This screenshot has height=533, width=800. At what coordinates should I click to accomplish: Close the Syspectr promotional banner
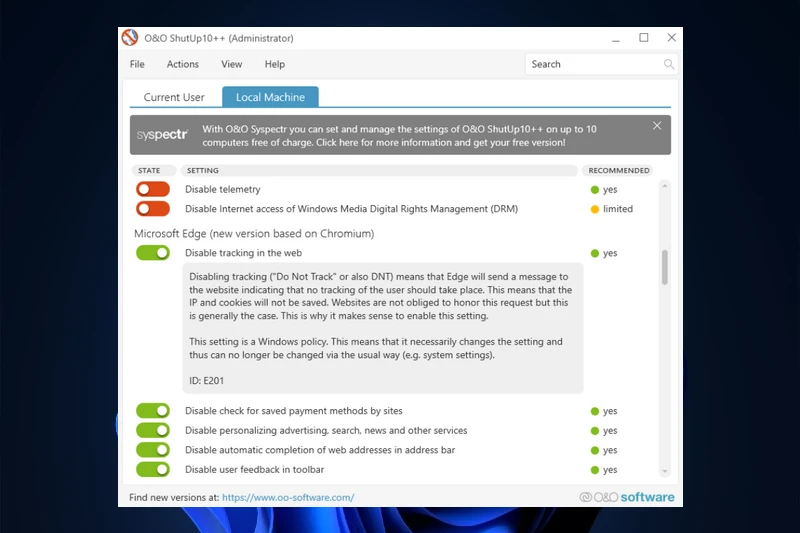657,126
